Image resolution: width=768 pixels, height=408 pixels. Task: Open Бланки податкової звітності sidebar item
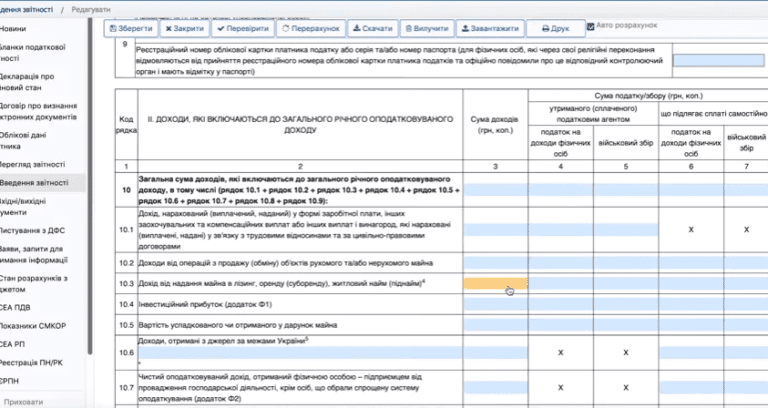pyautogui.click(x=32, y=53)
